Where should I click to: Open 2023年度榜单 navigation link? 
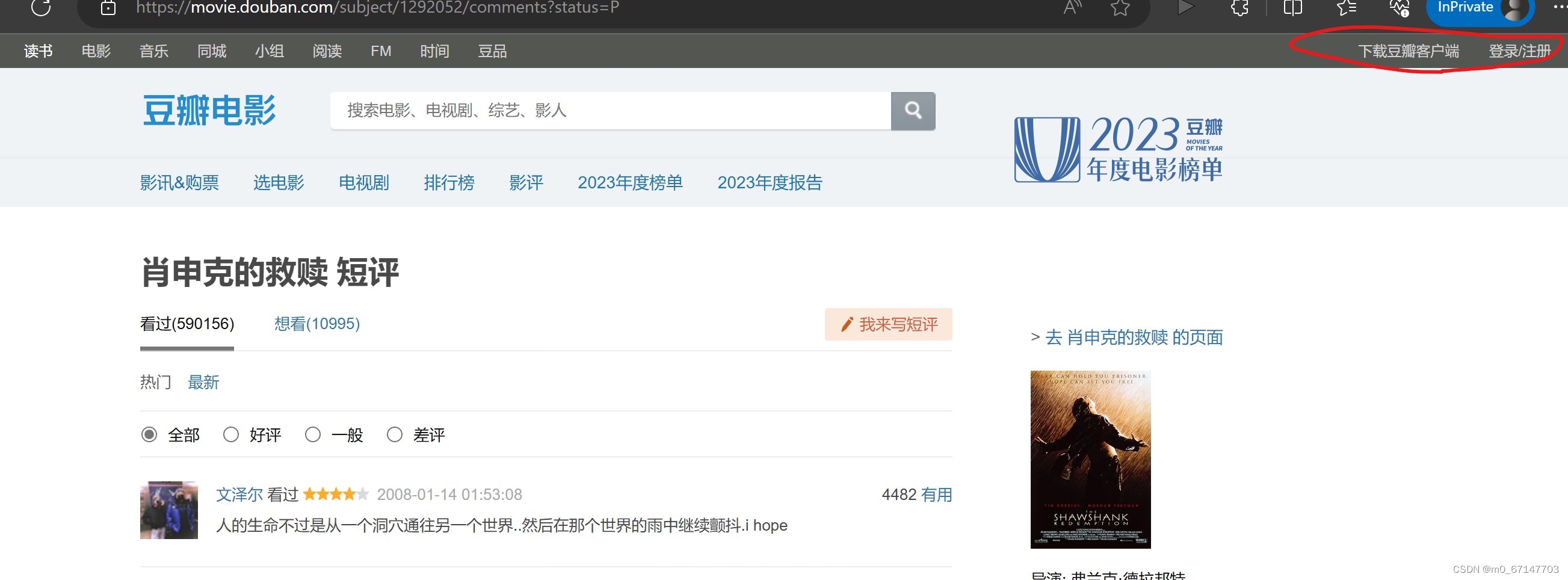(x=631, y=182)
